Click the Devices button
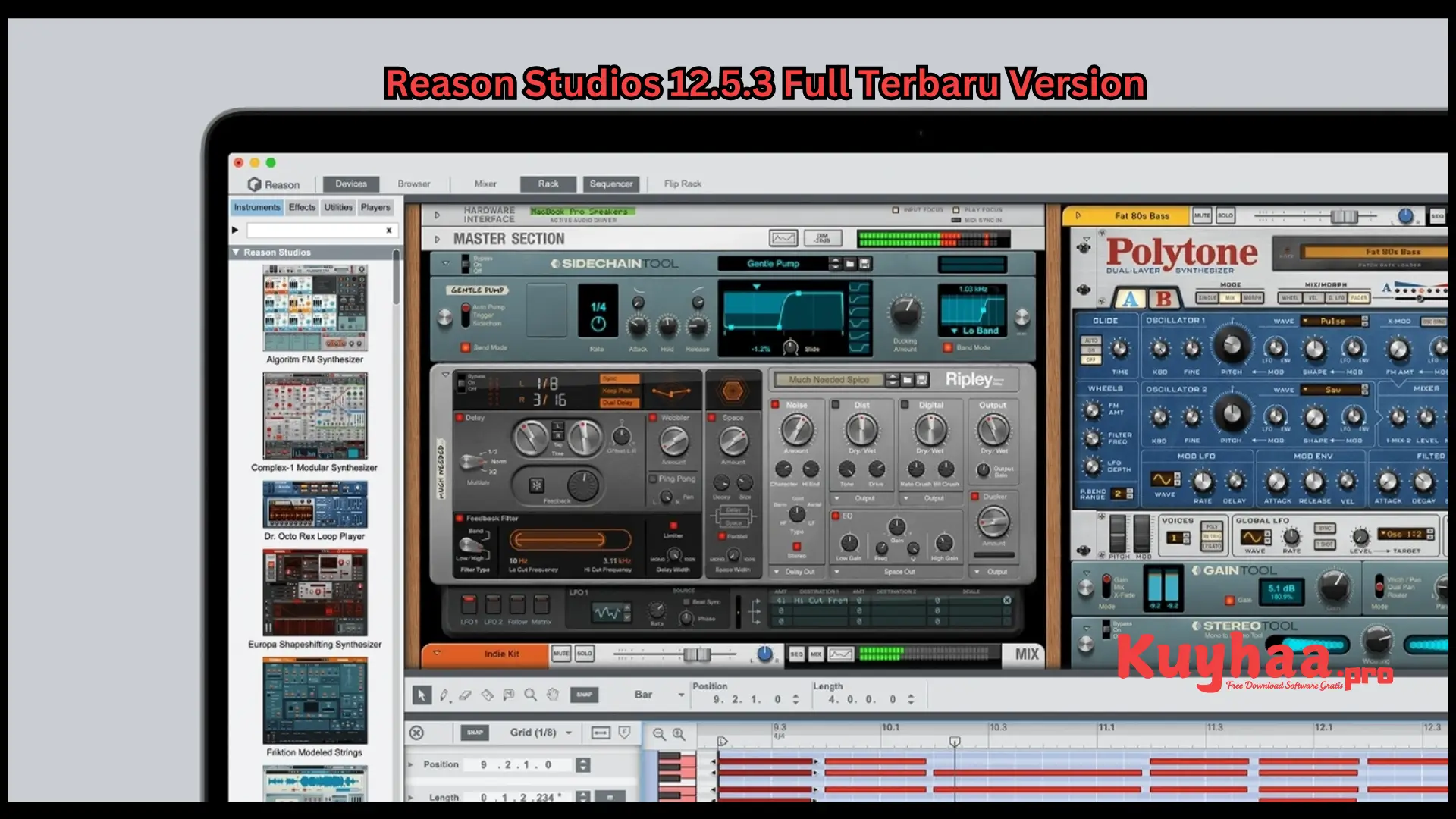Viewport: 1456px width, 819px height. tap(351, 184)
